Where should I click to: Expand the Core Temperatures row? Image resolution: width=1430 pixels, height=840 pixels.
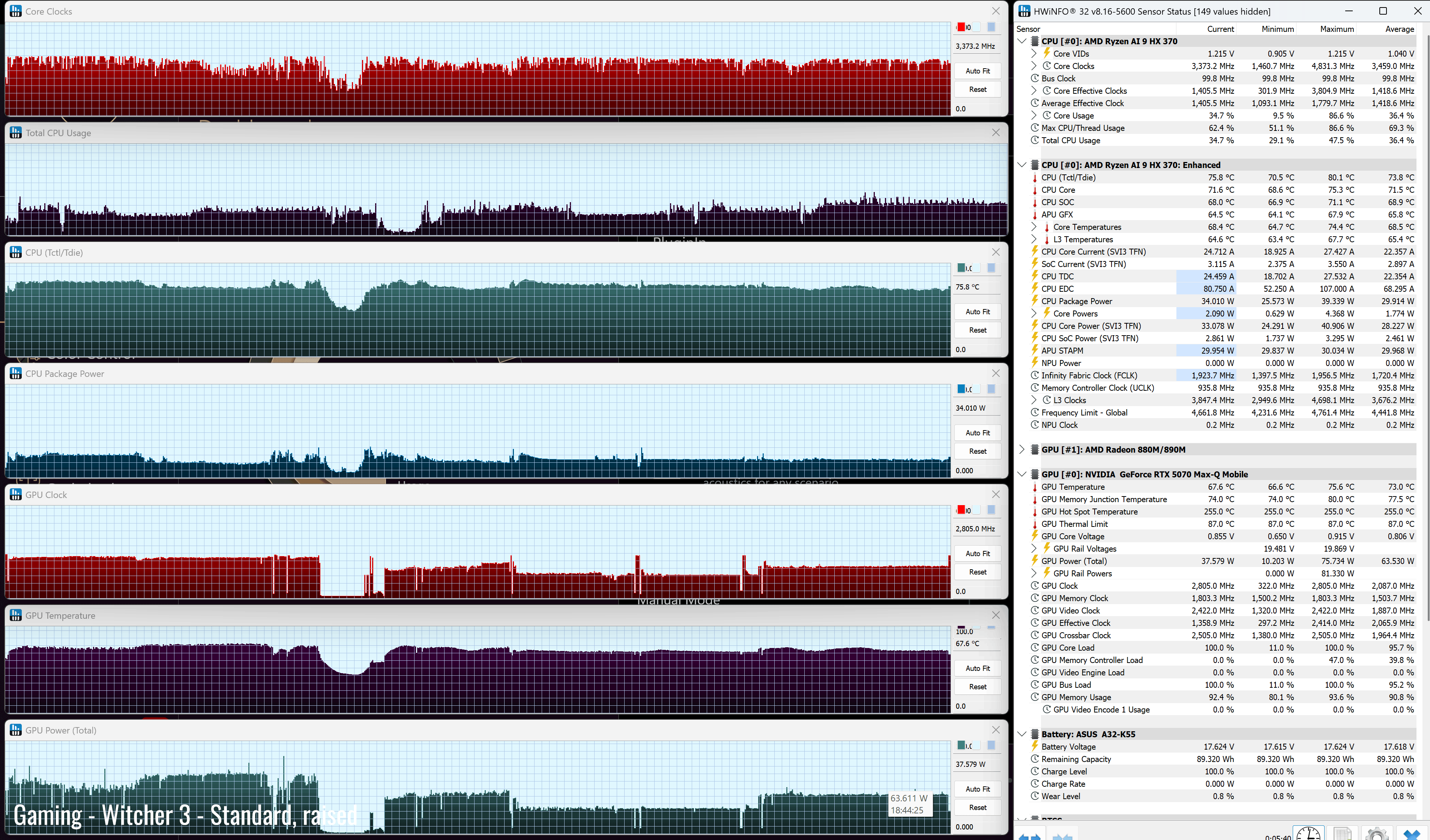tap(1034, 227)
